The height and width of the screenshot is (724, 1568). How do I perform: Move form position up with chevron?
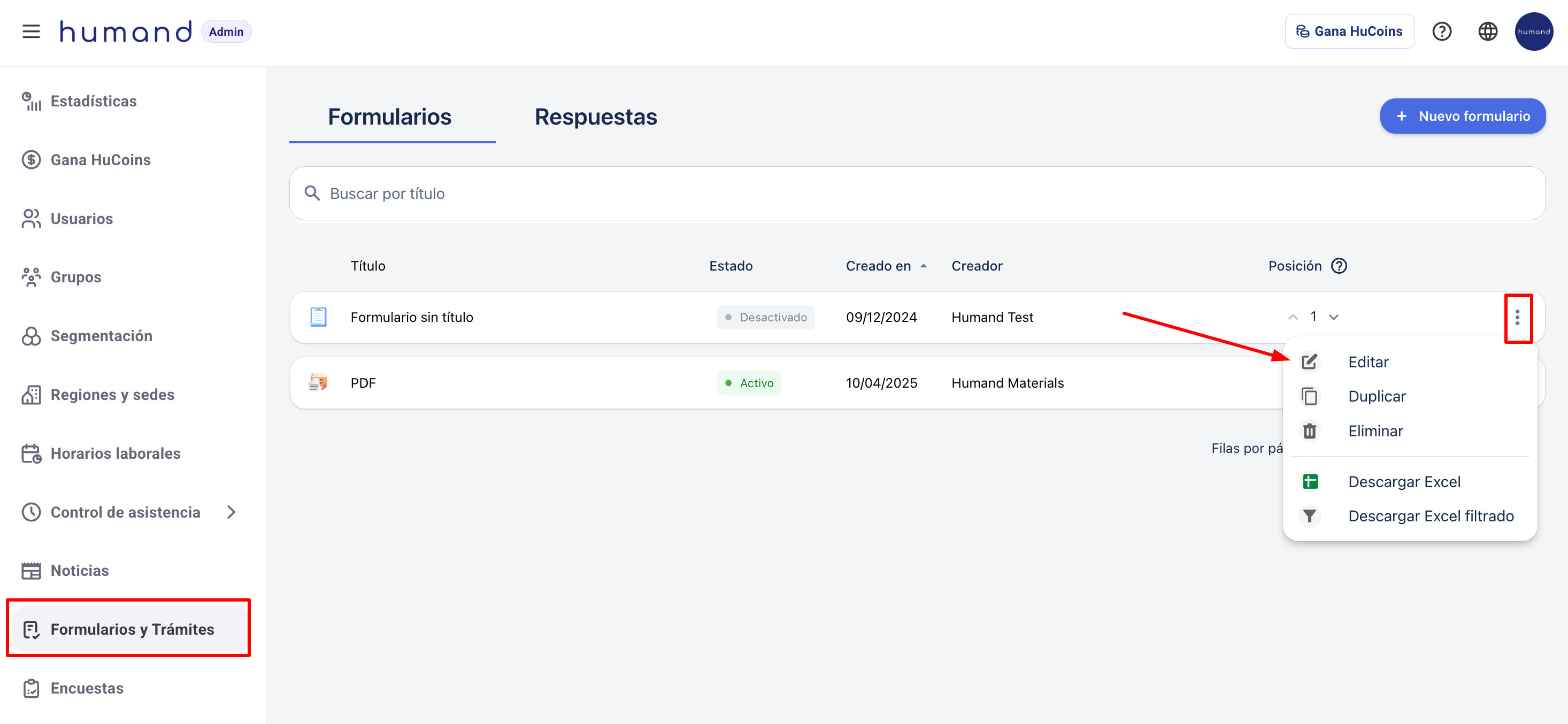tap(1292, 317)
